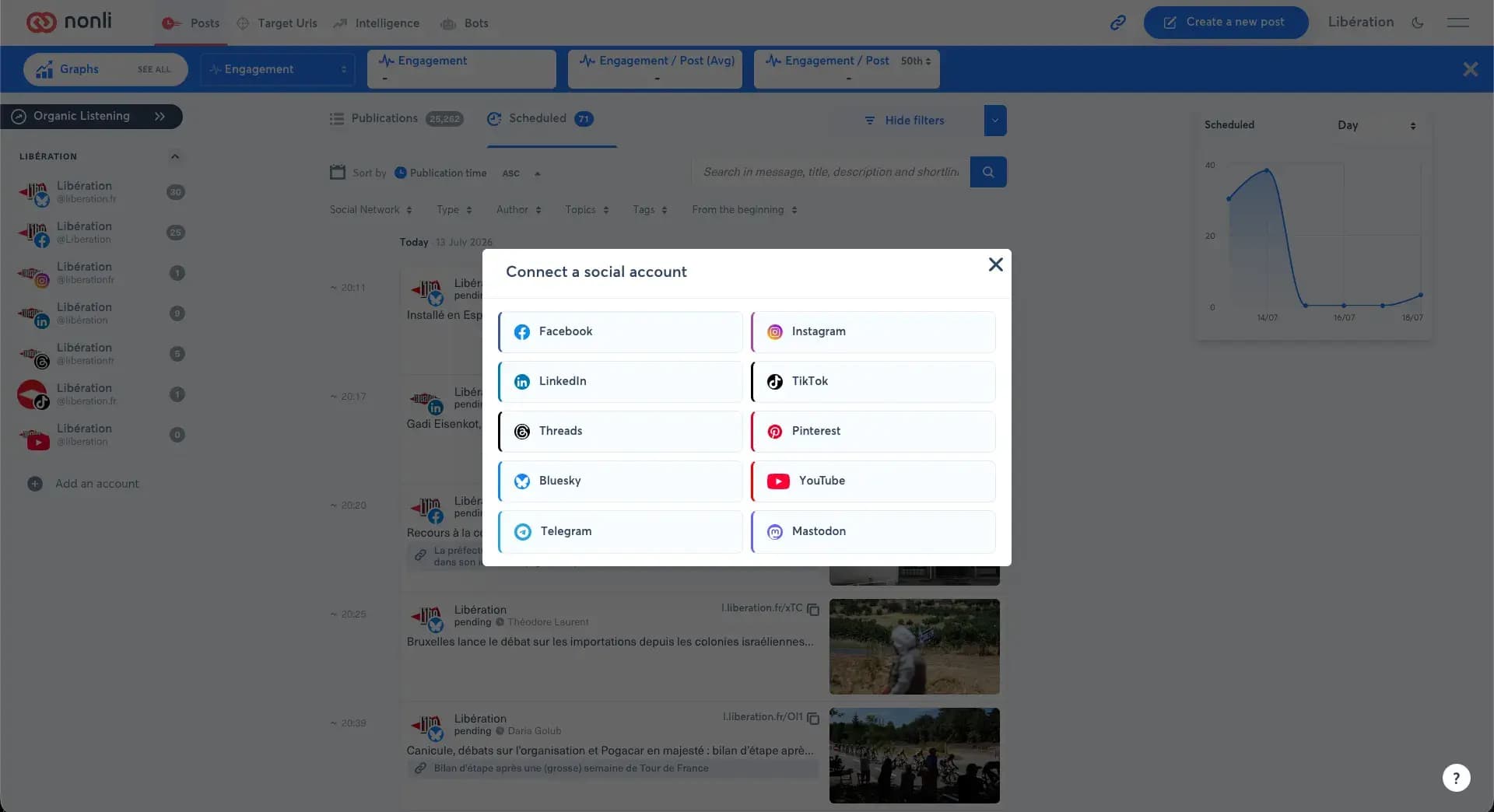
Task: Close the blue graphs bar
Action: pos(1470,69)
